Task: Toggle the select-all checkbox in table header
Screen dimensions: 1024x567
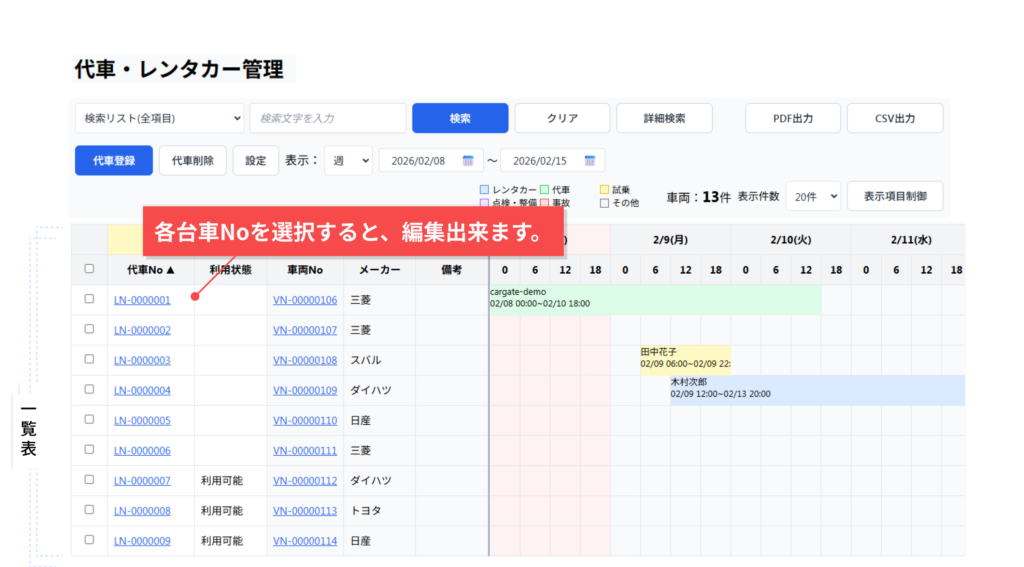Action: (89, 269)
